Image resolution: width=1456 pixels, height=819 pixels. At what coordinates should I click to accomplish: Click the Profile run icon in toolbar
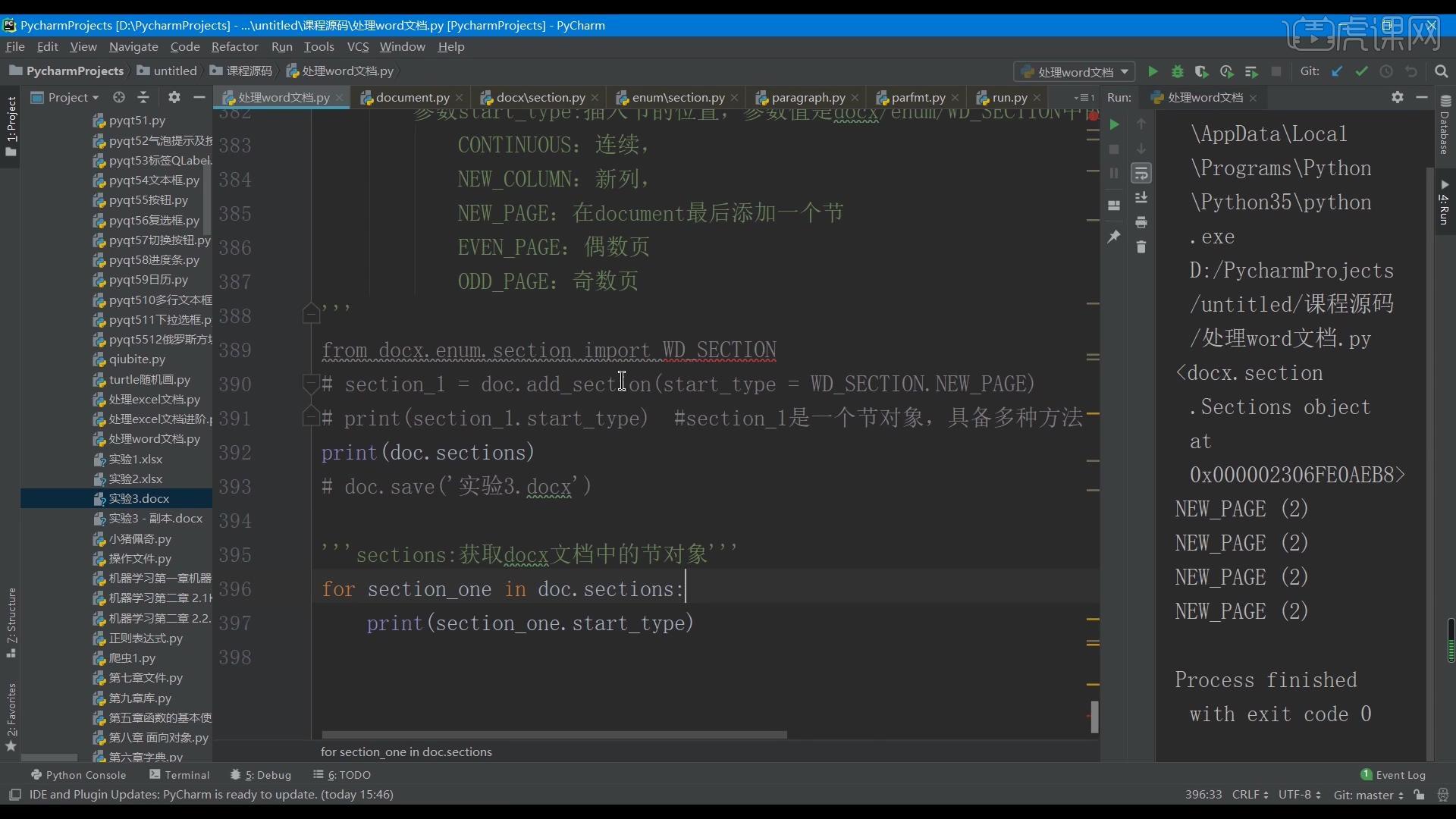[1227, 71]
